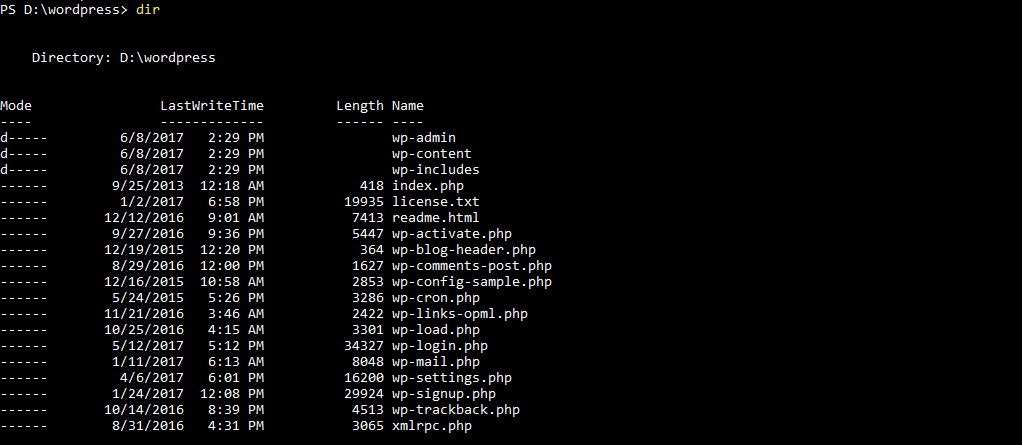Click the typed dir command
Viewport: 1022px width, 445px height.
click(x=148, y=9)
